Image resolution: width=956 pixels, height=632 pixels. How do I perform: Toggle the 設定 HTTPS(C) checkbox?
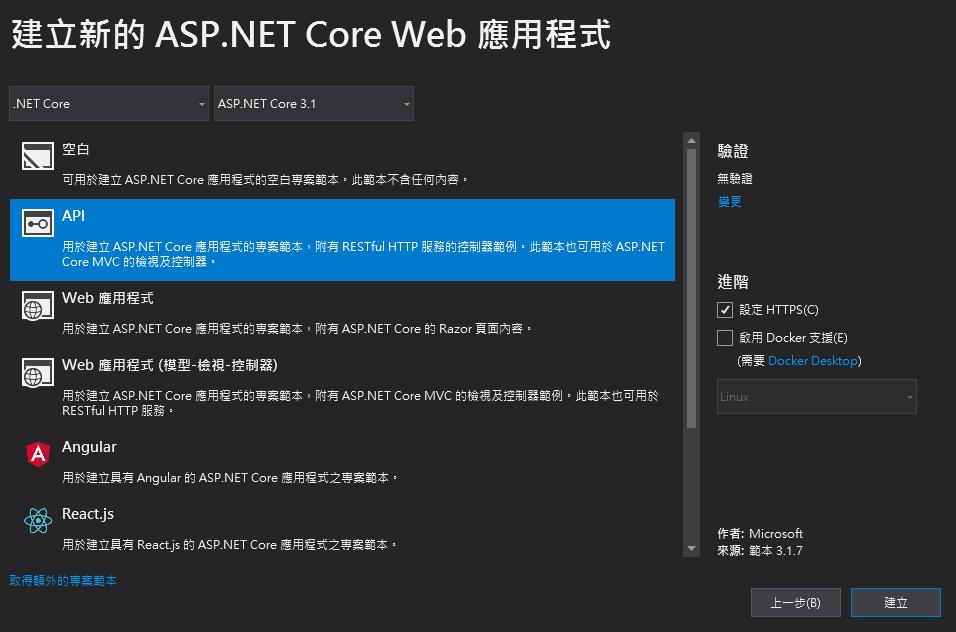click(x=724, y=310)
